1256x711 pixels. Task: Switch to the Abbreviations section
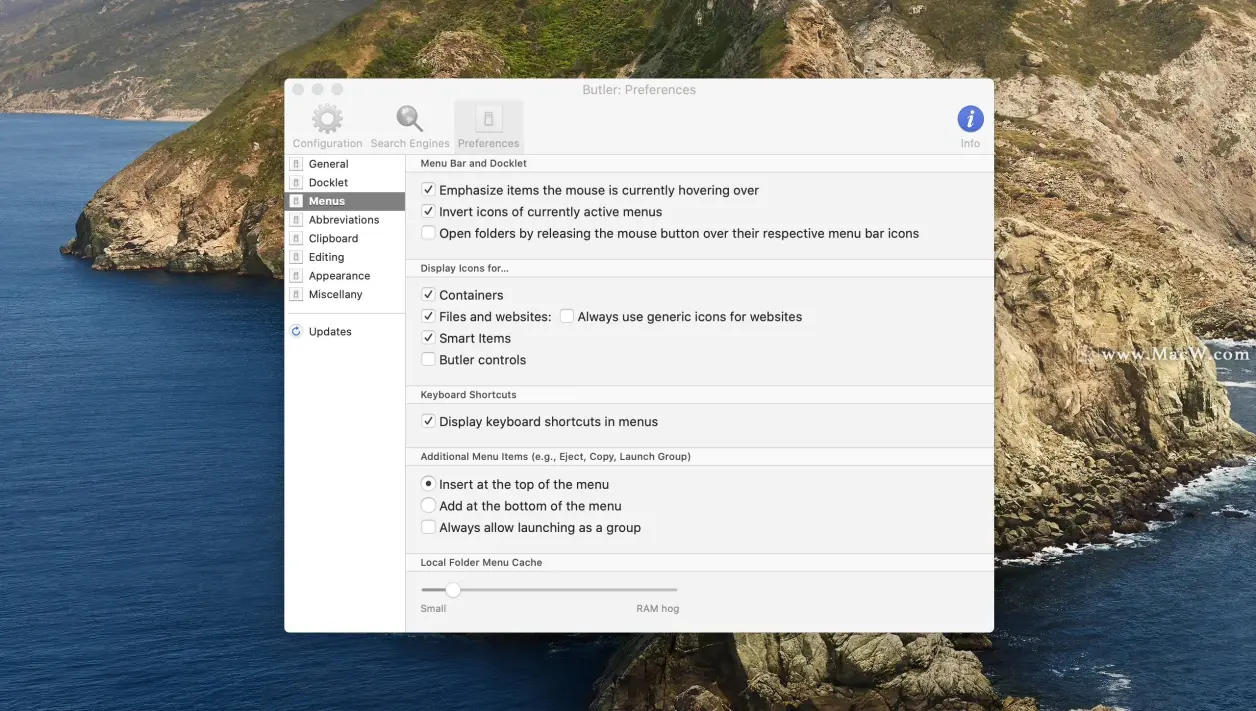tap(297, 219)
